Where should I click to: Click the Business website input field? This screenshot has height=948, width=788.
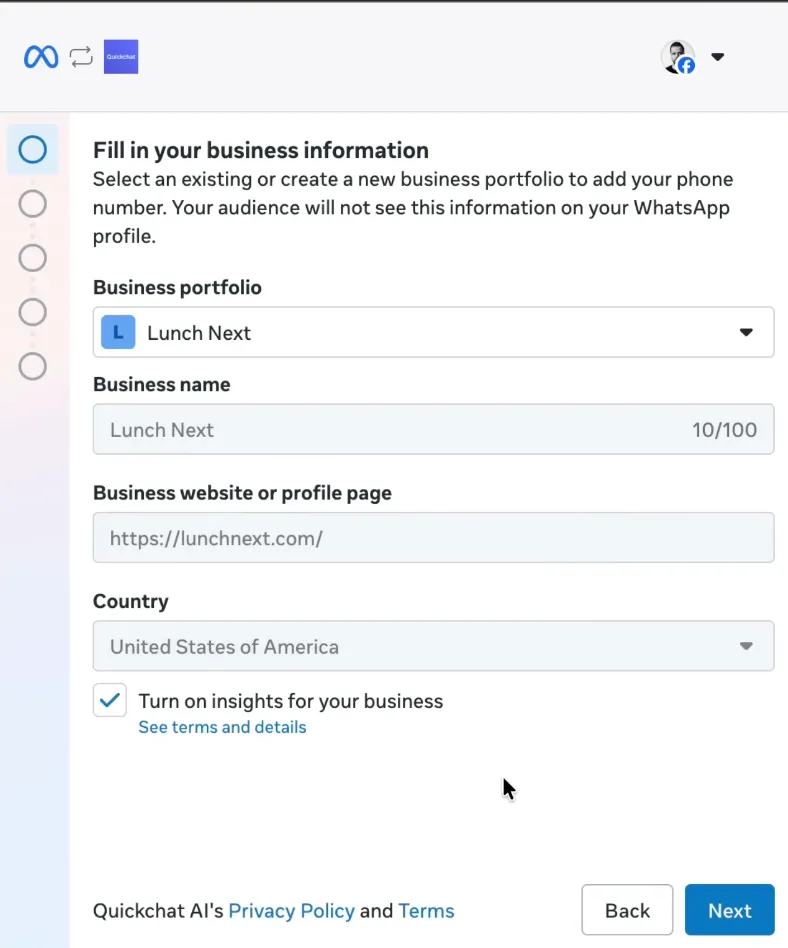point(433,537)
